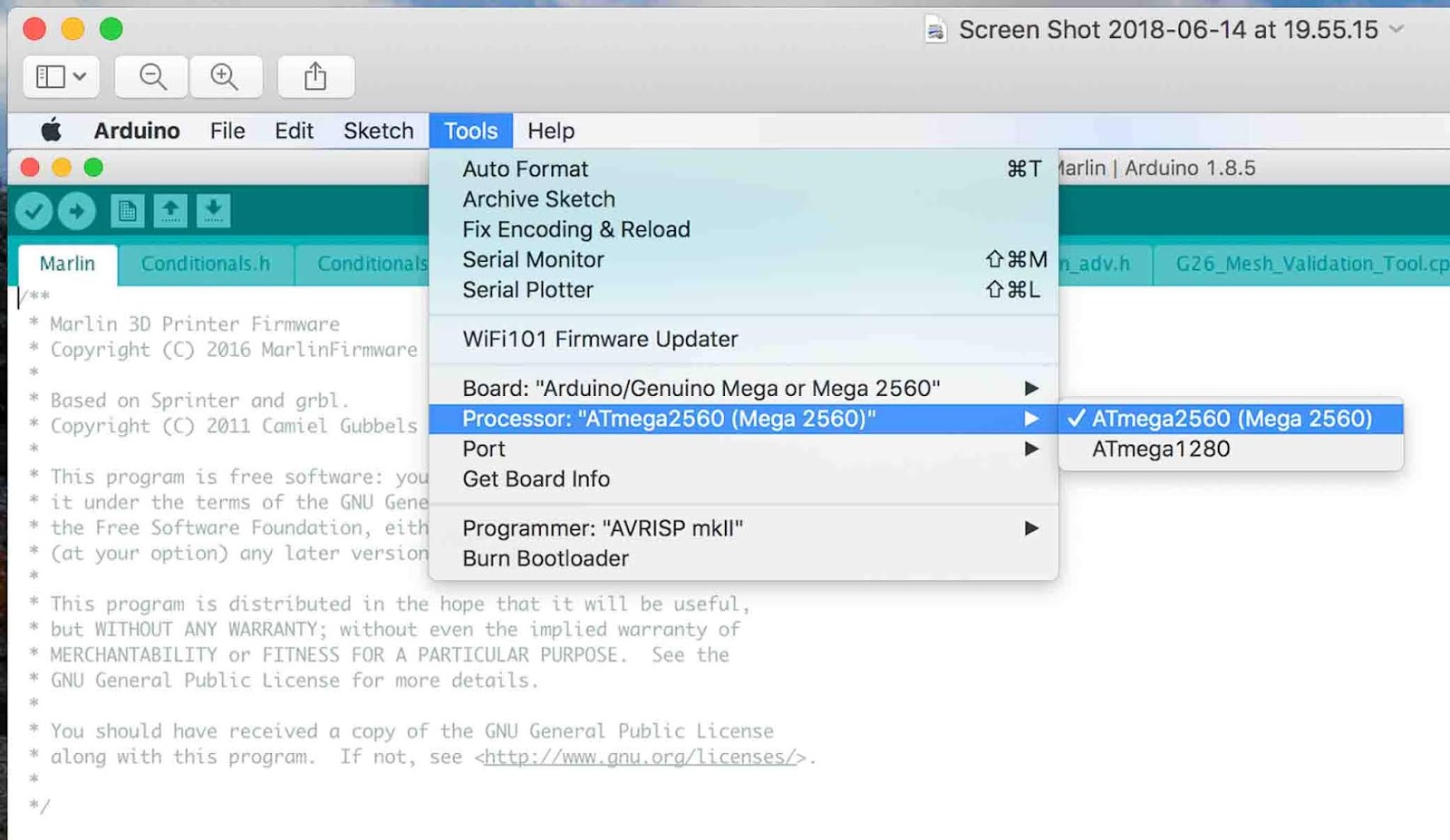Click the Preview share icon
The width and height of the screenshot is (1450, 840).
tap(315, 77)
